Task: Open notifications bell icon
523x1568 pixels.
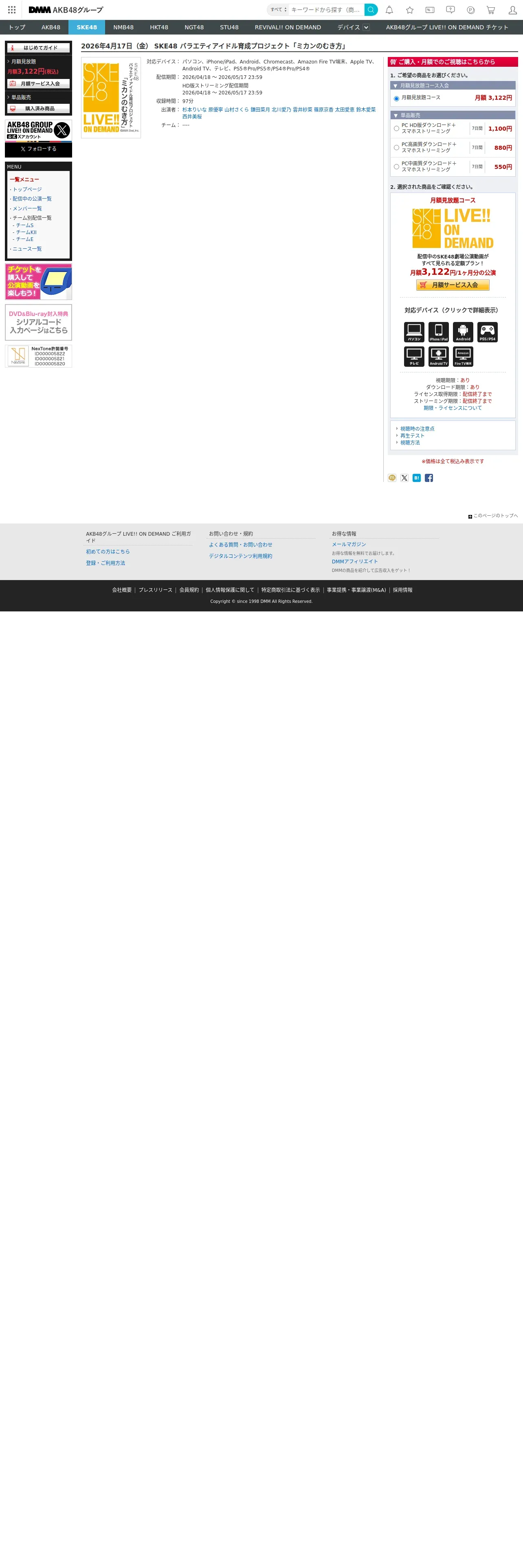Action: 389,10
